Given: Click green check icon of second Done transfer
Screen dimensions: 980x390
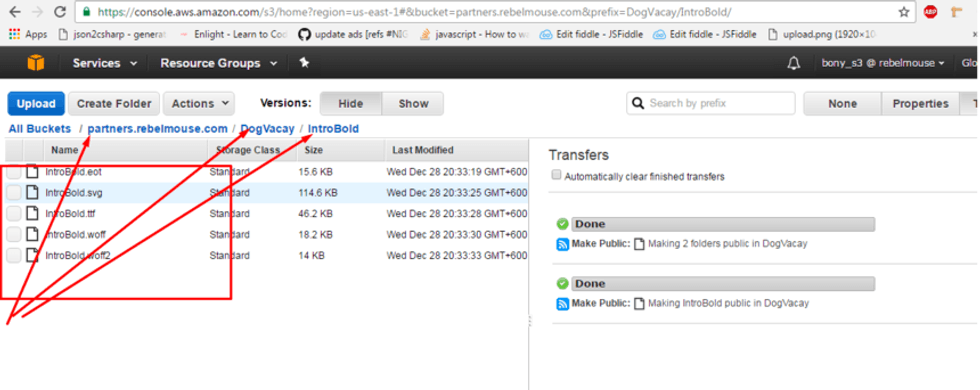Looking at the screenshot, I should (x=562, y=284).
